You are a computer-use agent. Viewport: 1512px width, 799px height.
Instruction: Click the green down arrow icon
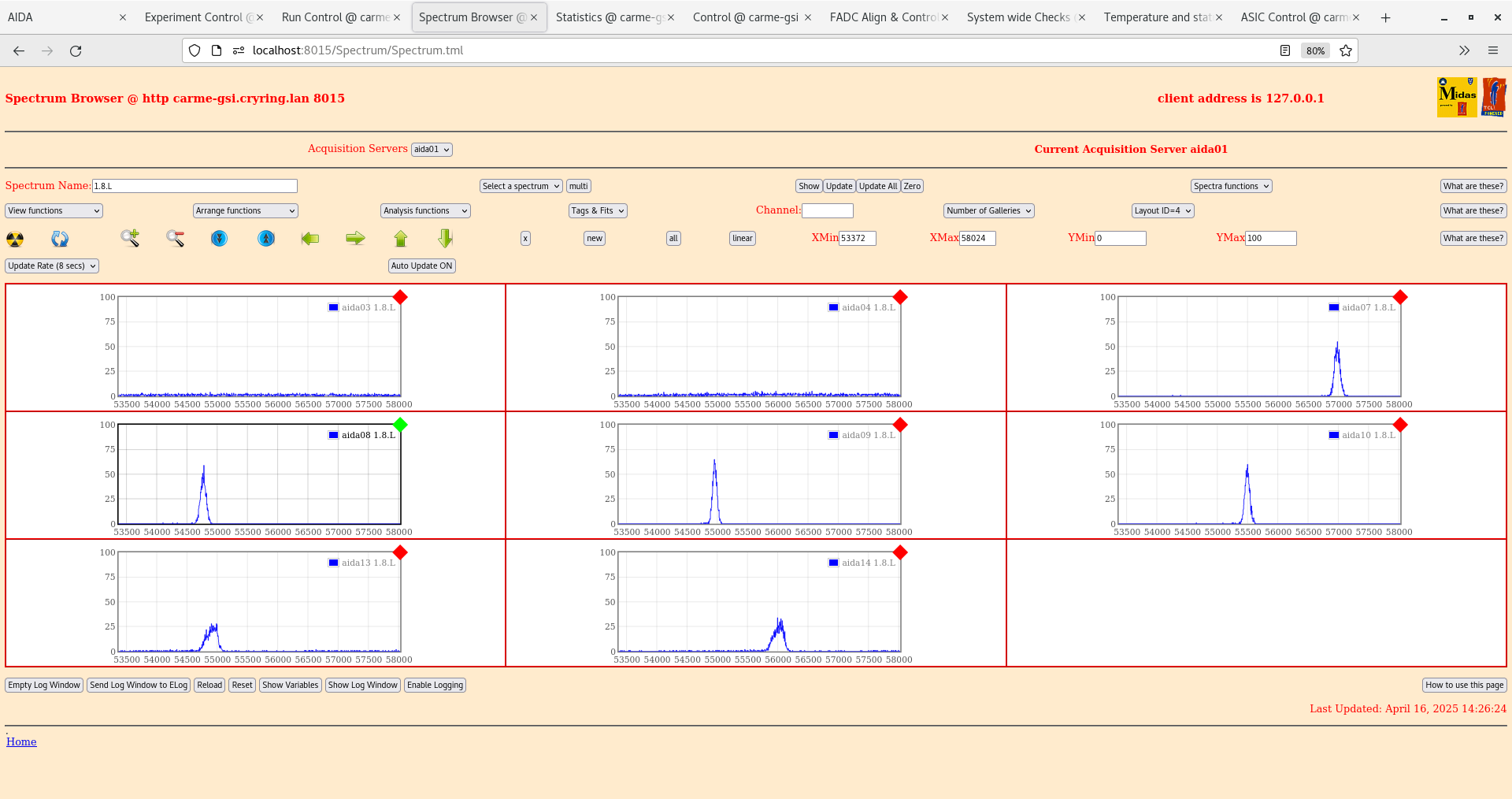pyautogui.click(x=446, y=238)
